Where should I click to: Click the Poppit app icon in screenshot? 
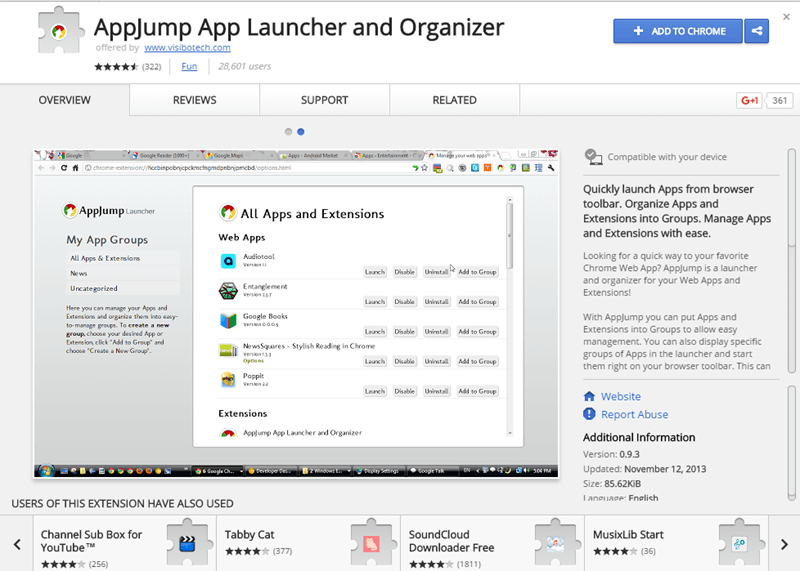coord(228,380)
